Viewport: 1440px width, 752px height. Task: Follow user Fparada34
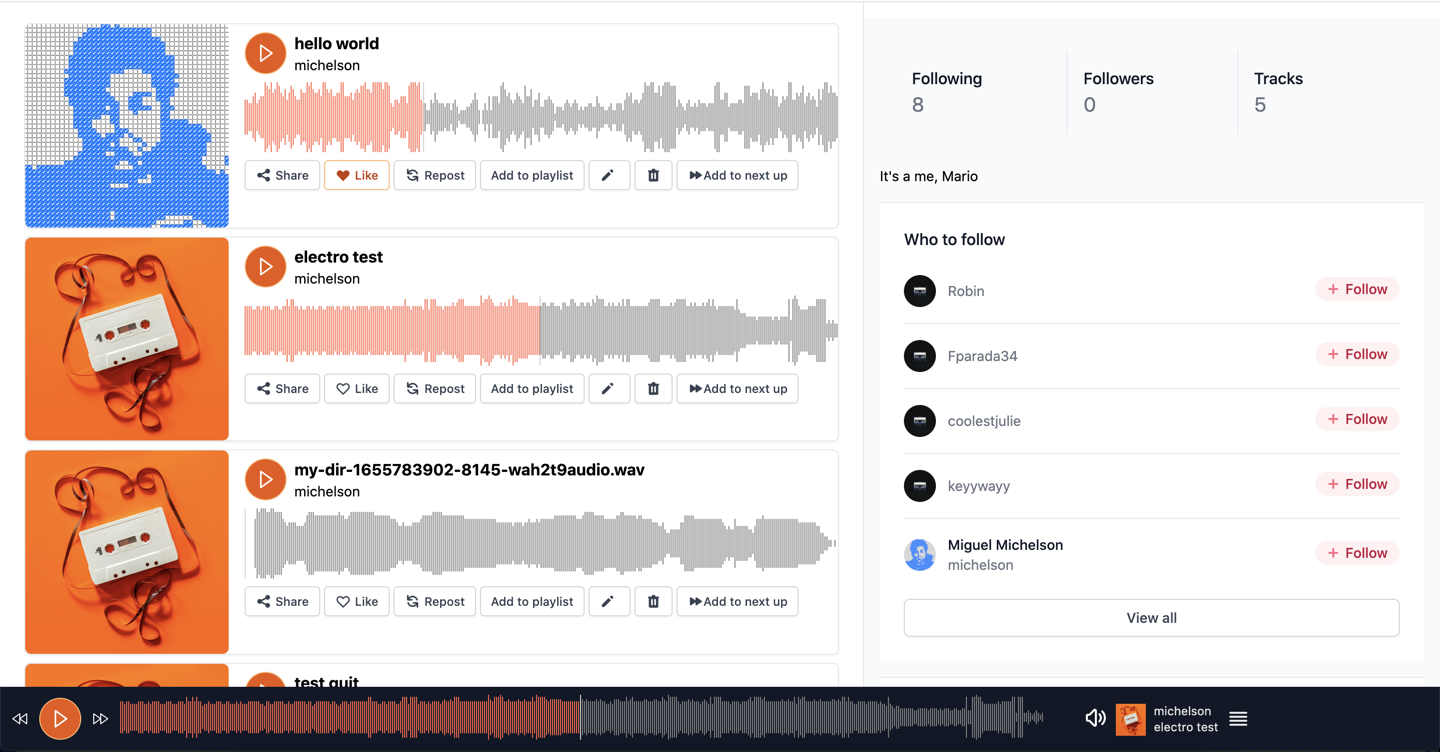pos(1357,354)
